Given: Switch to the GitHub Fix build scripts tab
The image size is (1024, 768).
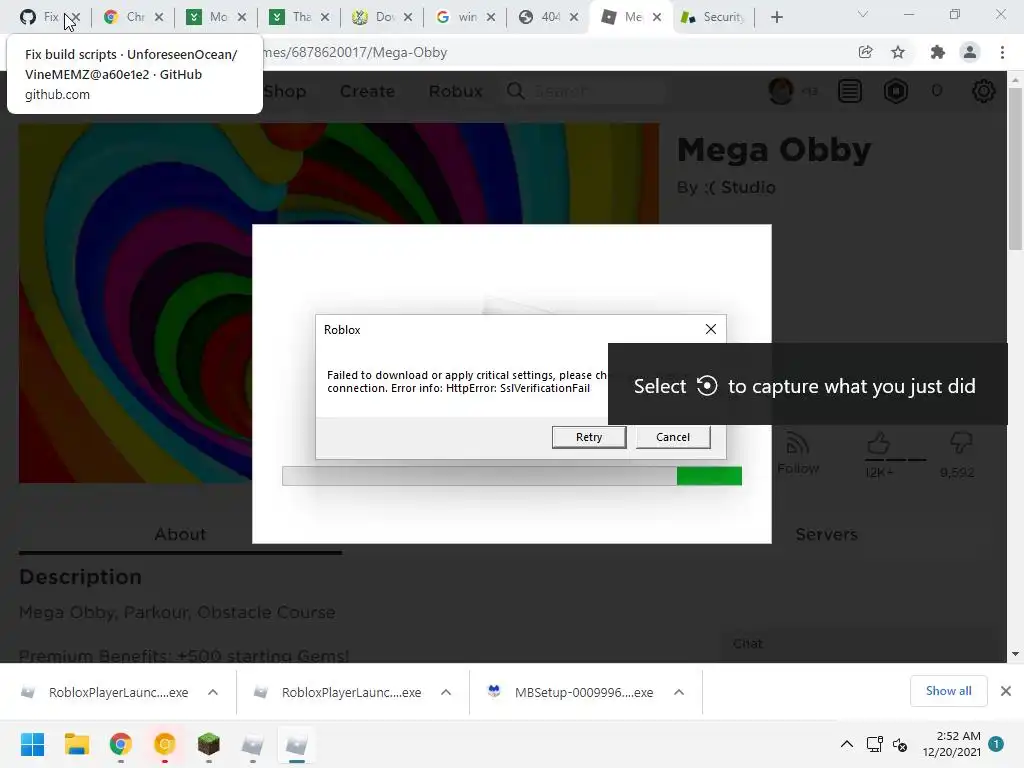Looking at the screenshot, I should (x=39, y=17).
